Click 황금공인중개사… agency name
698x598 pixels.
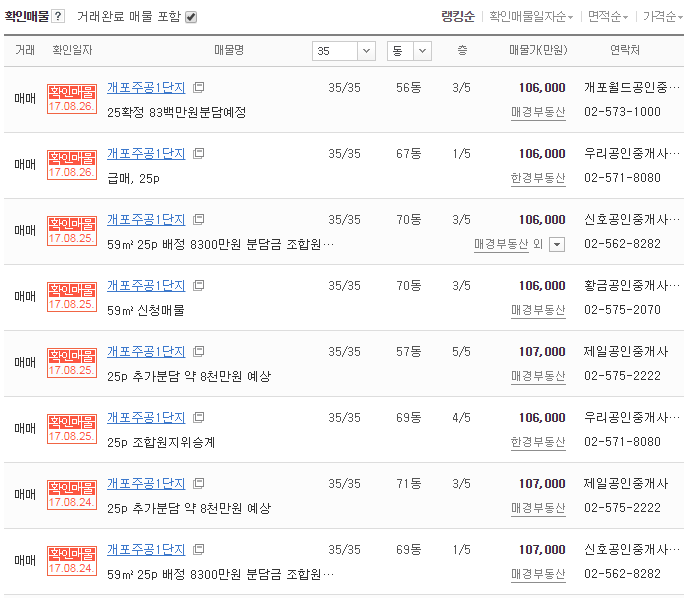tap(632, 285)
